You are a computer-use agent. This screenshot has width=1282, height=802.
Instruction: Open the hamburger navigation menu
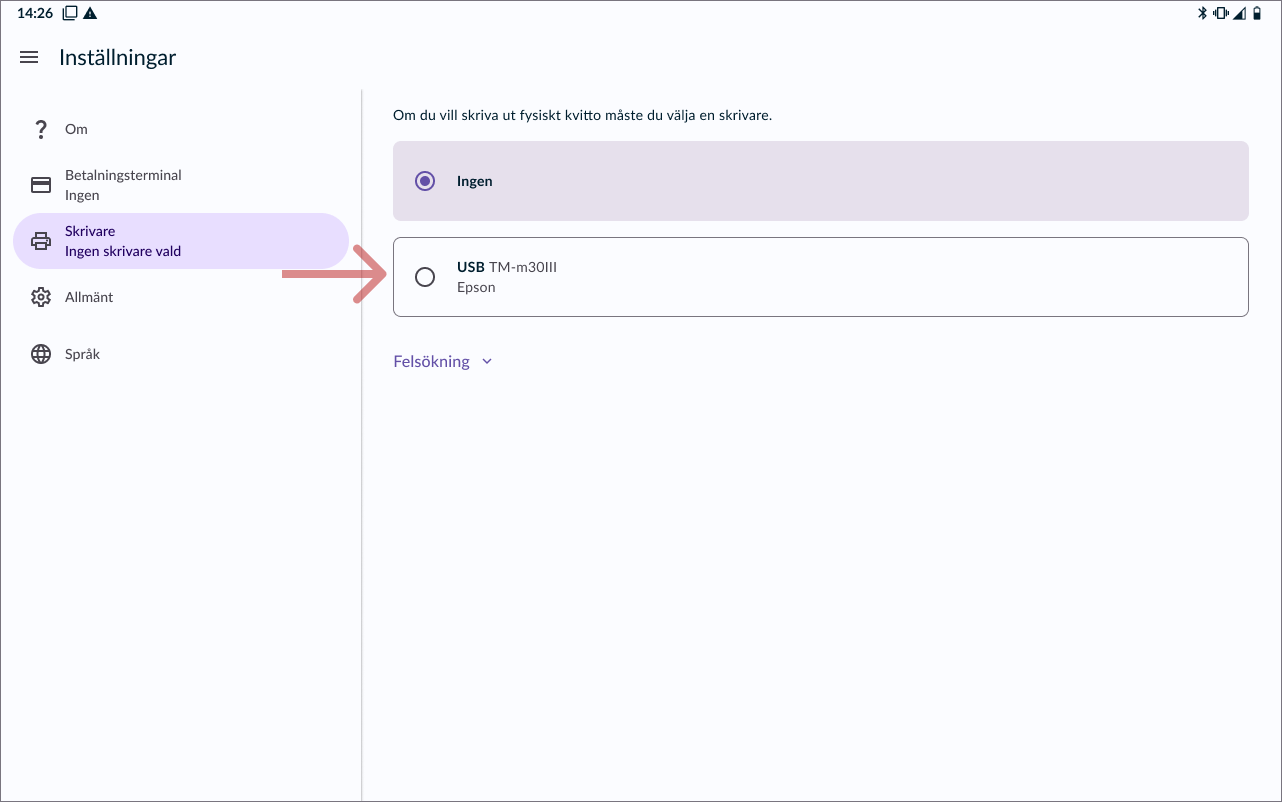coord(29,58)
